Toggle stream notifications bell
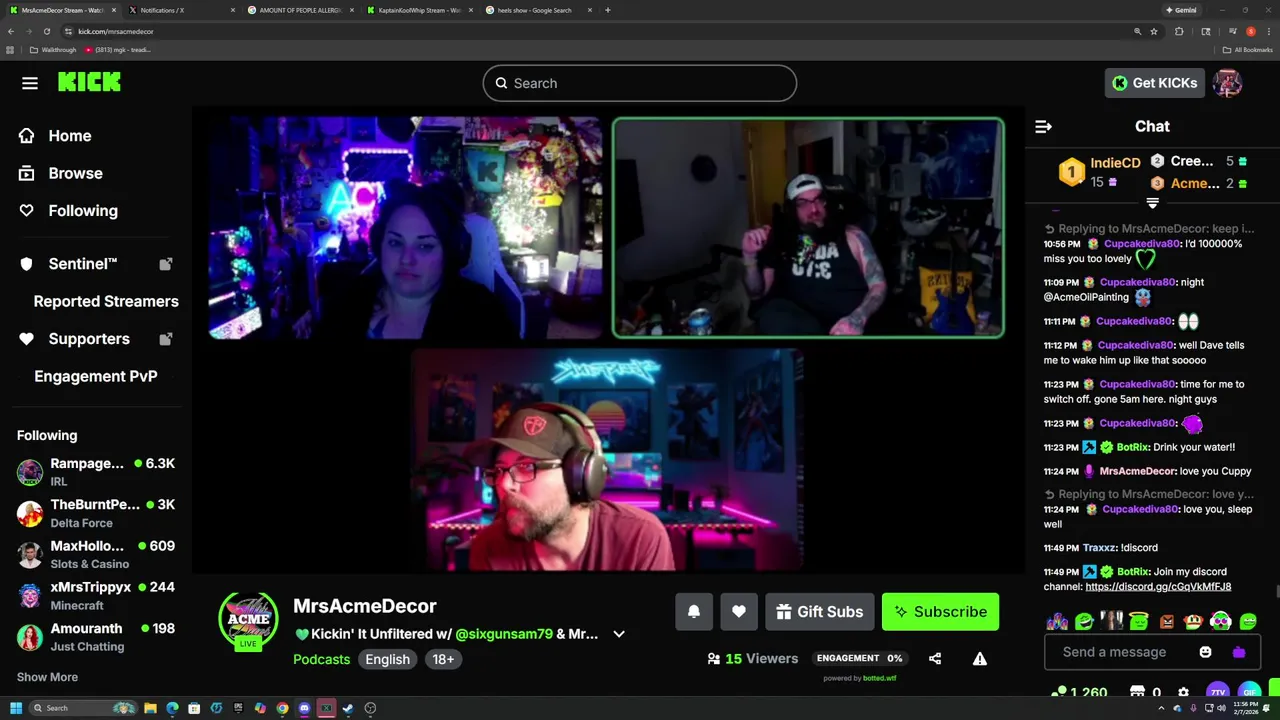1280x720 pixels. [694, 612]
